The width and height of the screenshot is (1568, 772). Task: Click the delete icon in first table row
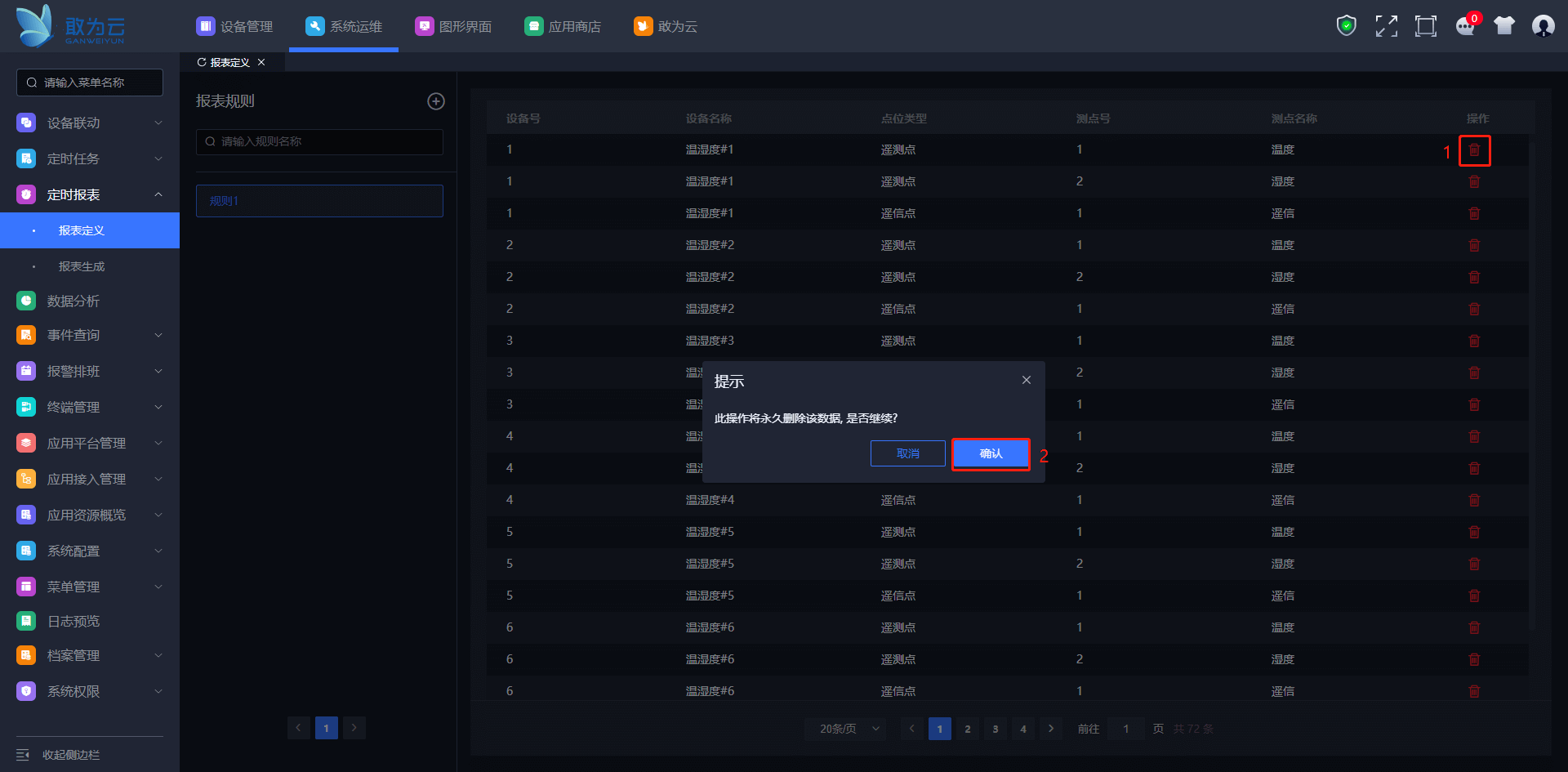click(1474, 150)
